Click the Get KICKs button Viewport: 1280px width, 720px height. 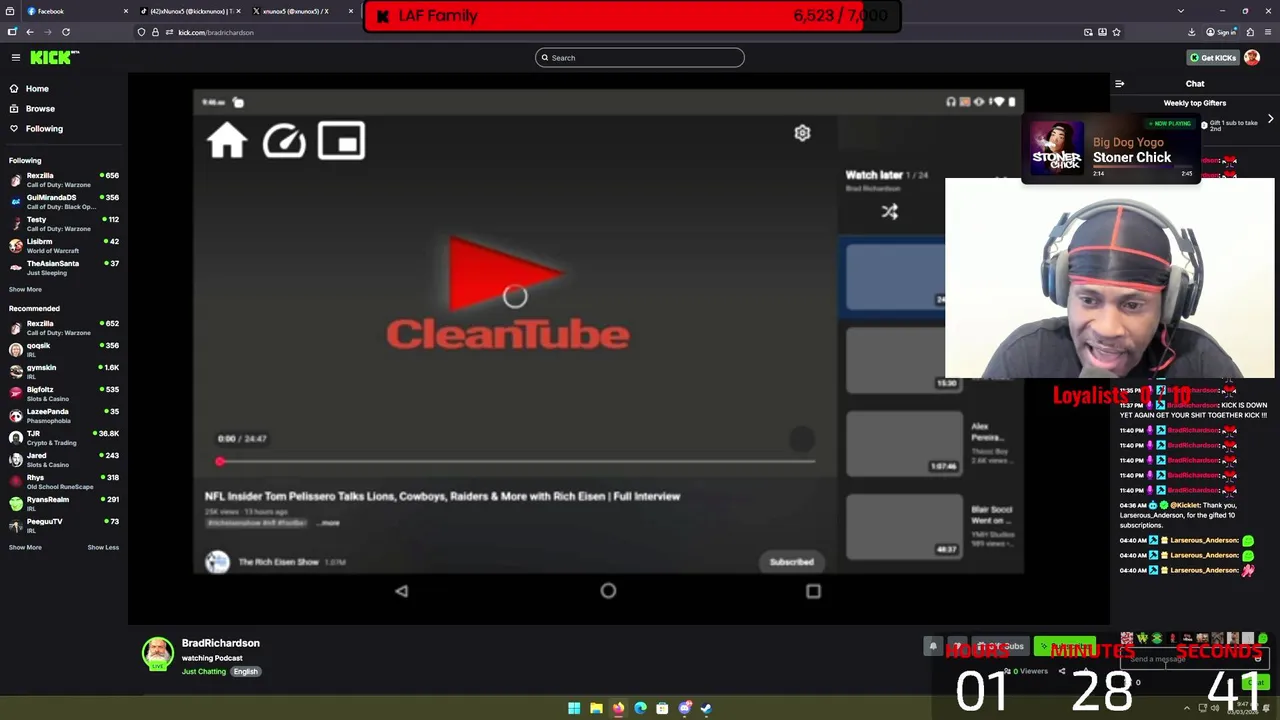coord(1212,58)
